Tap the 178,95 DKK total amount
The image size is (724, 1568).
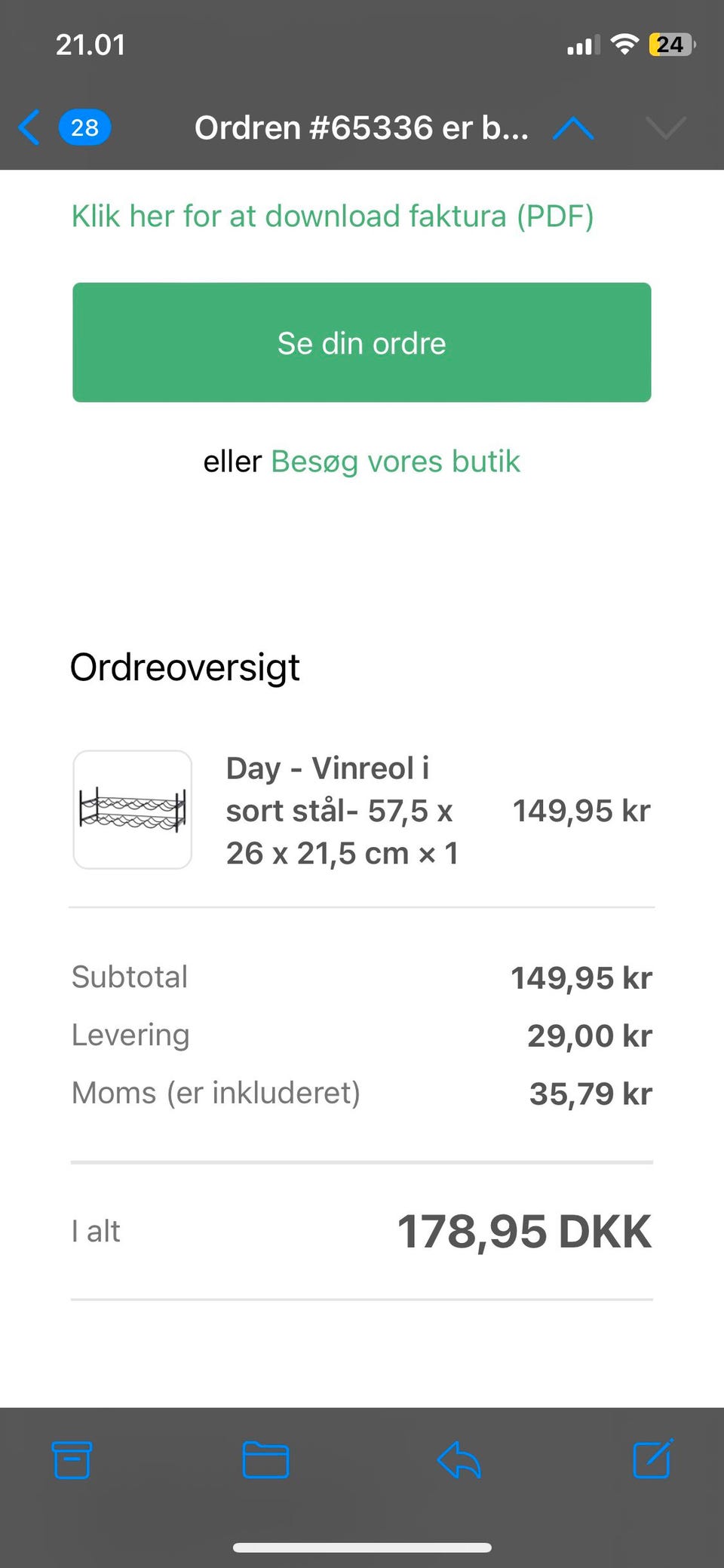pyautogui.click(x=524, y=1232)
